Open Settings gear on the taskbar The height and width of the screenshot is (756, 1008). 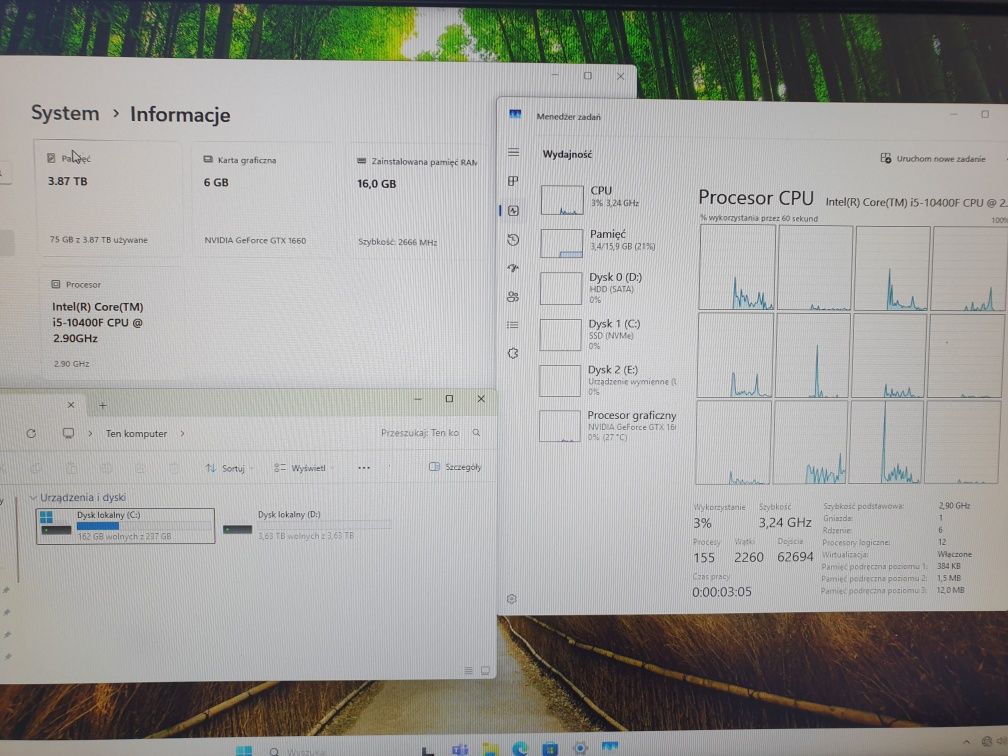click(x=580, y=749)
